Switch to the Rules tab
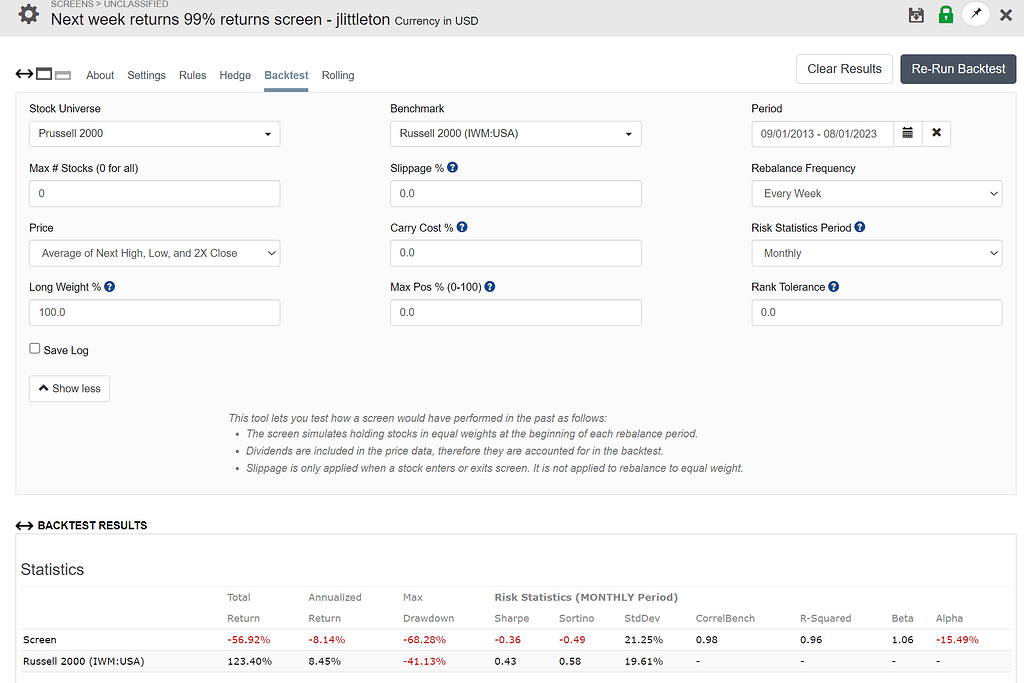 tap(193, 75)
